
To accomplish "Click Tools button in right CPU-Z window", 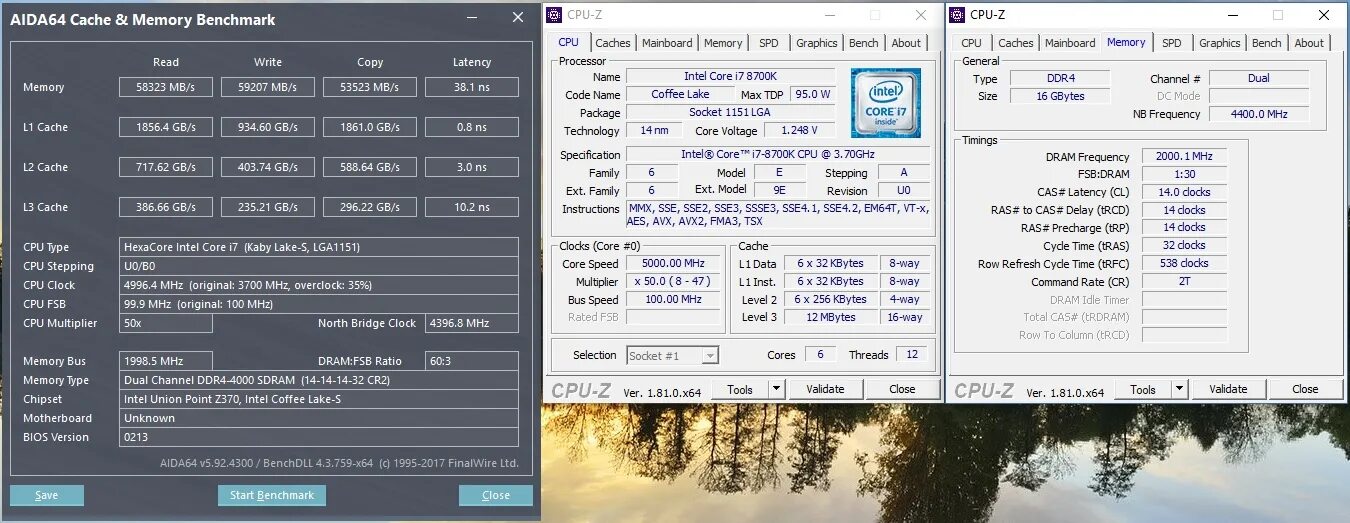I will (x=1143, y=389).
